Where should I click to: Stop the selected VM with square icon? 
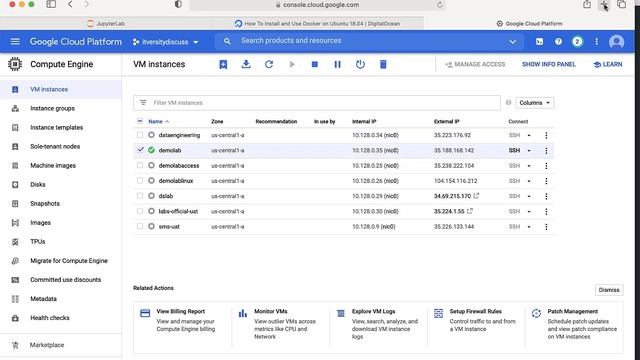315,64
